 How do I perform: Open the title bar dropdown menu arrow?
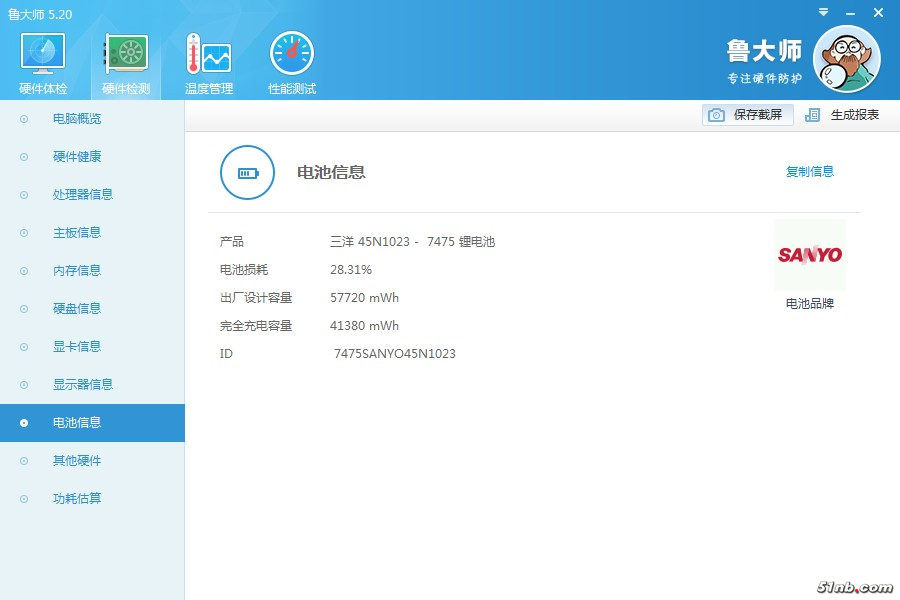[x=823, y=12]
